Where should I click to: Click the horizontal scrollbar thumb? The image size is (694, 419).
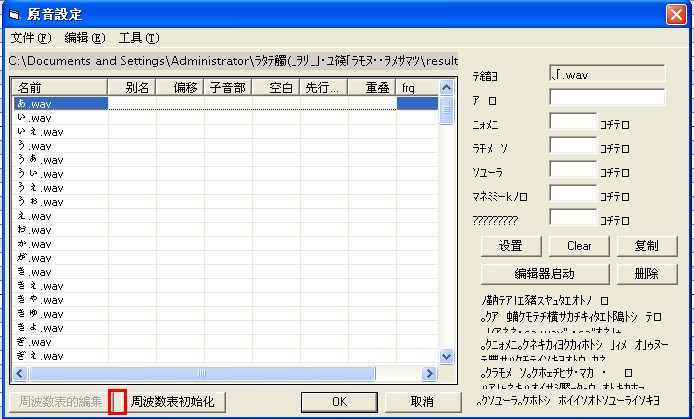point(202,374)
